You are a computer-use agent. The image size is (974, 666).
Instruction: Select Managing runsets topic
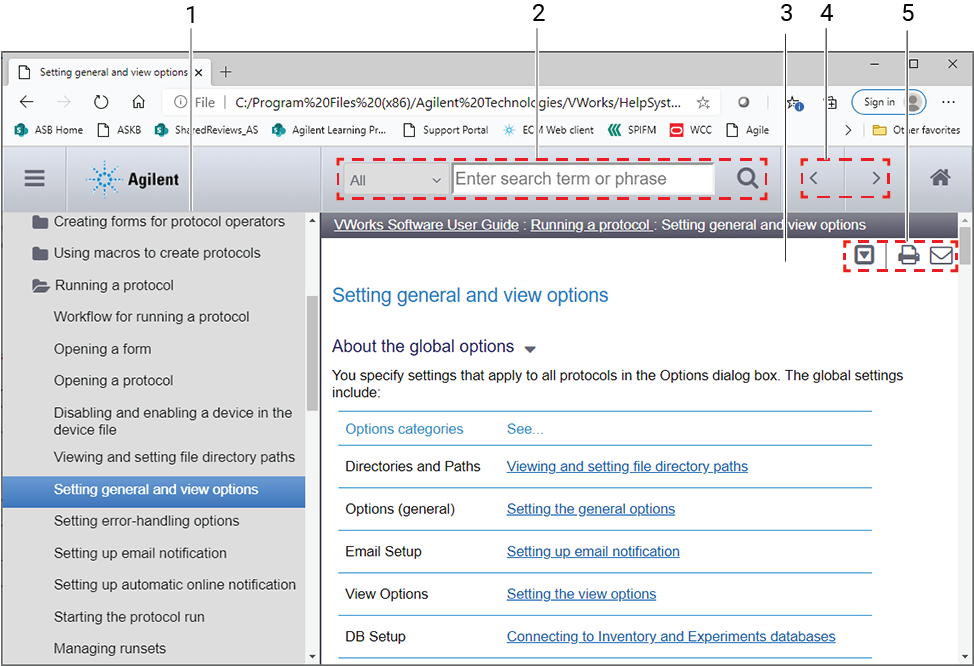click(110, 649)
